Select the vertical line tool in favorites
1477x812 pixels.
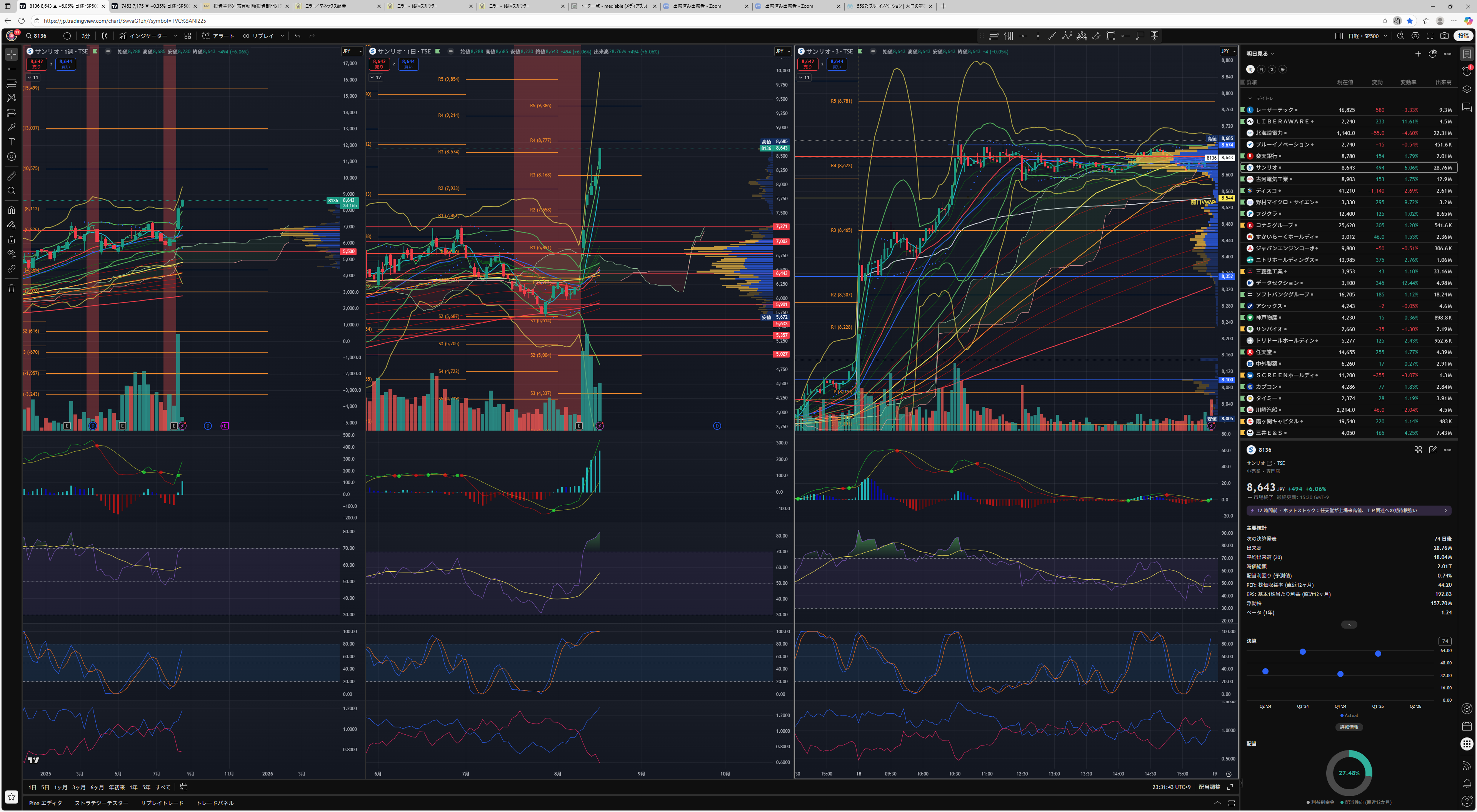1038,35
